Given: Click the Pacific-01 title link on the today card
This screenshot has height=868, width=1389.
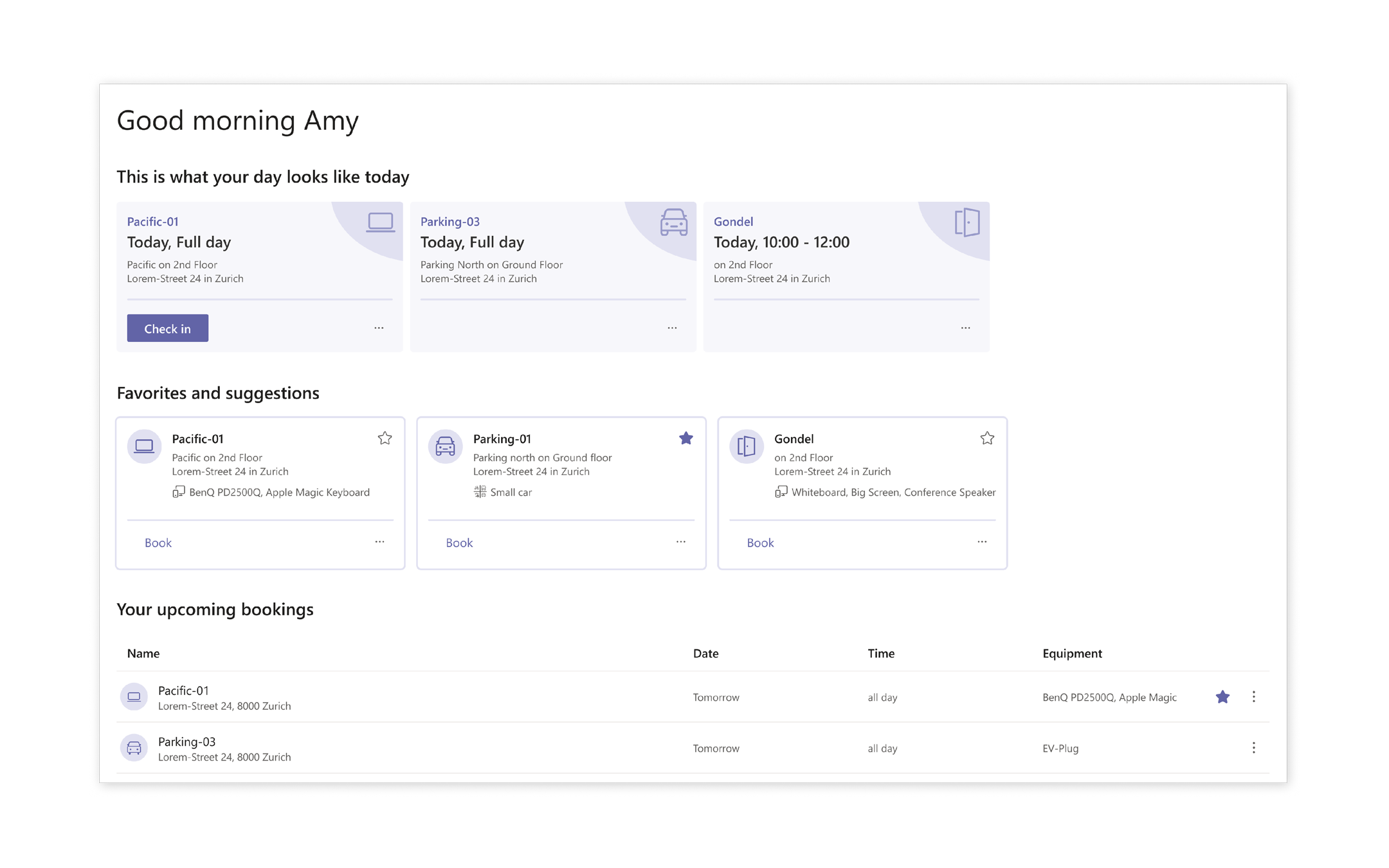Looking at the screenshot, I should point(152,221).
